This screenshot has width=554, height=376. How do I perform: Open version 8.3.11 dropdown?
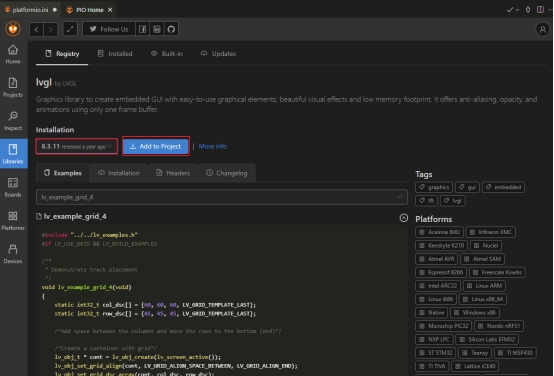[x=76, y=146]
